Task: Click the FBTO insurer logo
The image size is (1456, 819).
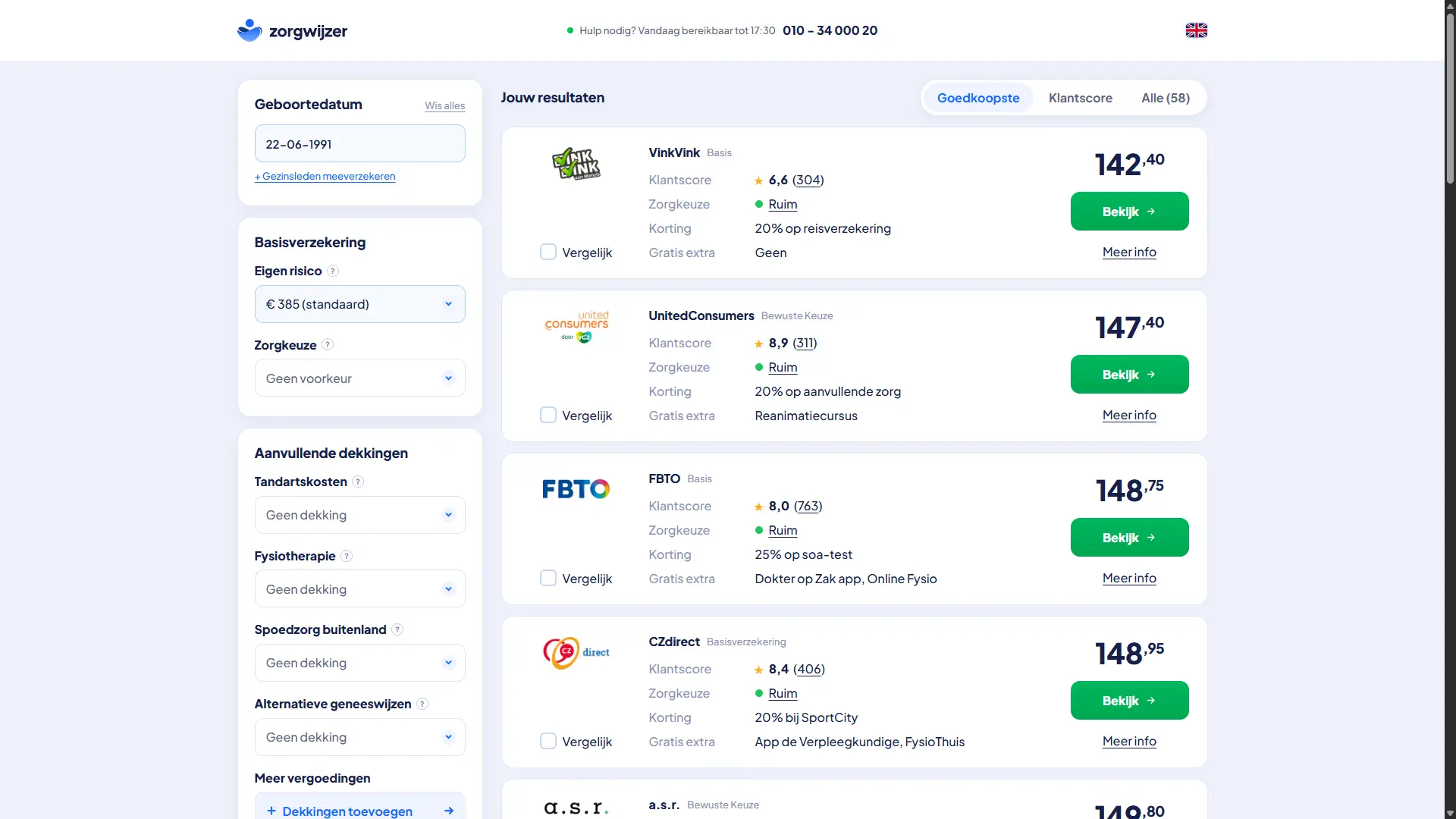Action: (576, 489)
